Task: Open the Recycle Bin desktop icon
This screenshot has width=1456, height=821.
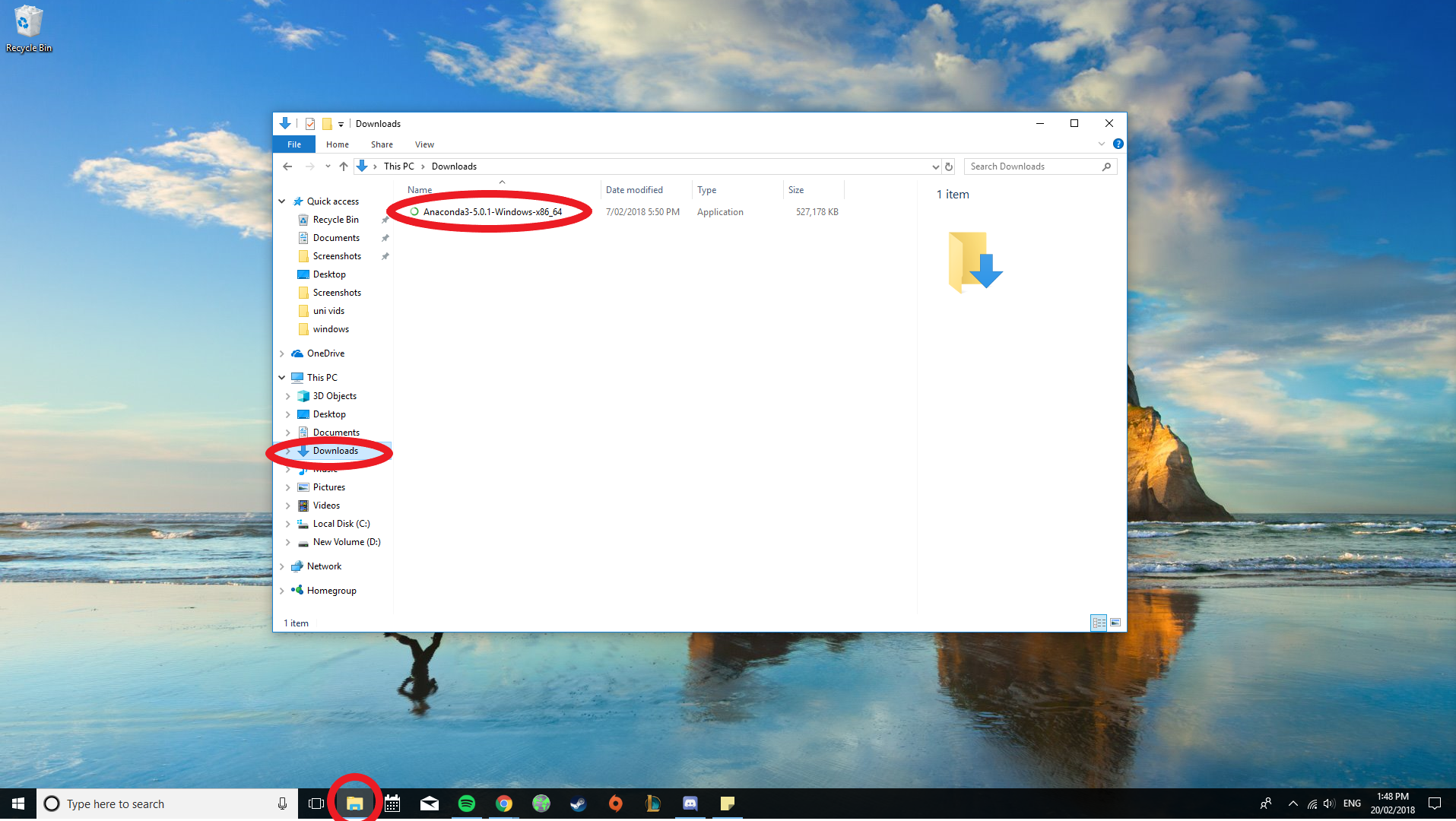Action: tap(29, 29)
